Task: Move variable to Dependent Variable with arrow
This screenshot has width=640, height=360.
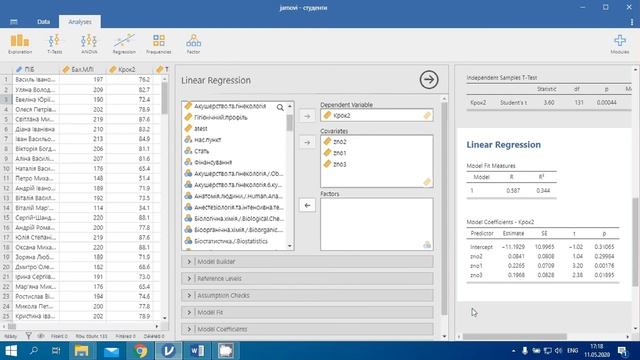Action: (307, 116)
